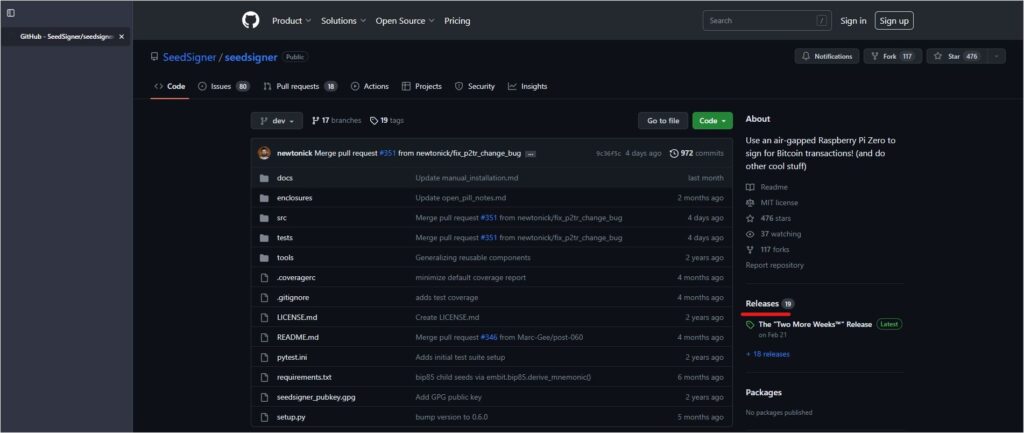The width and height of the screenshot is (1024, 433).
Task: Open the src folder
Action: click(281, 217)
